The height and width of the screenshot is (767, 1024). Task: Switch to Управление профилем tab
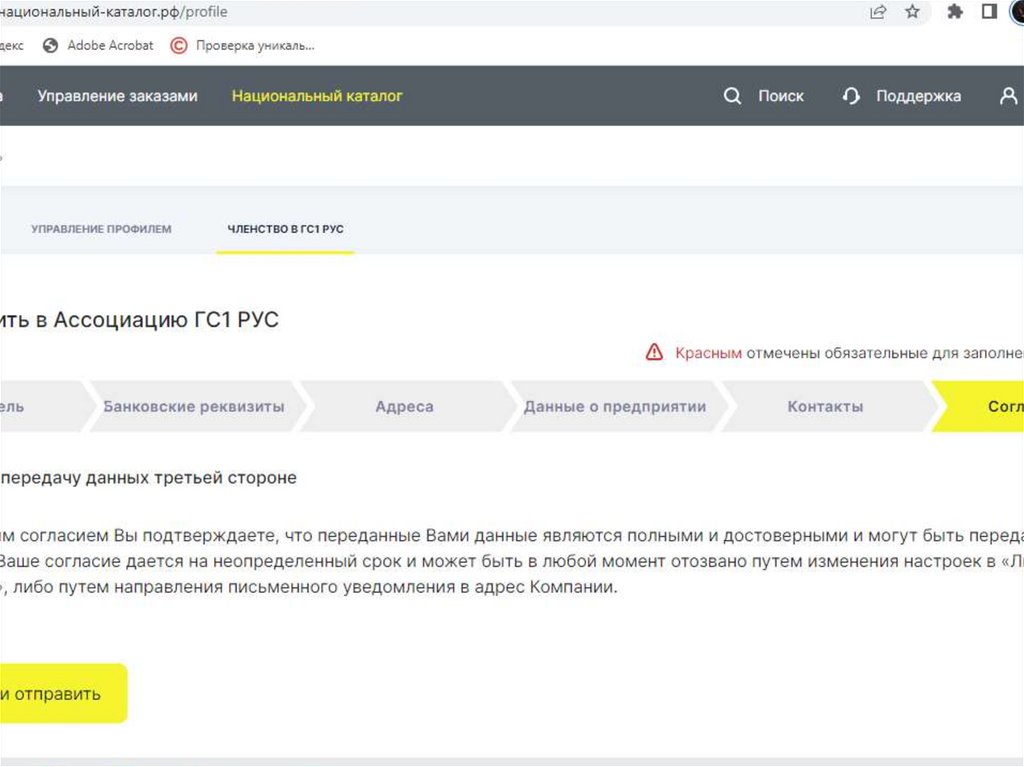pyautogui.click(x=101, y=229)
